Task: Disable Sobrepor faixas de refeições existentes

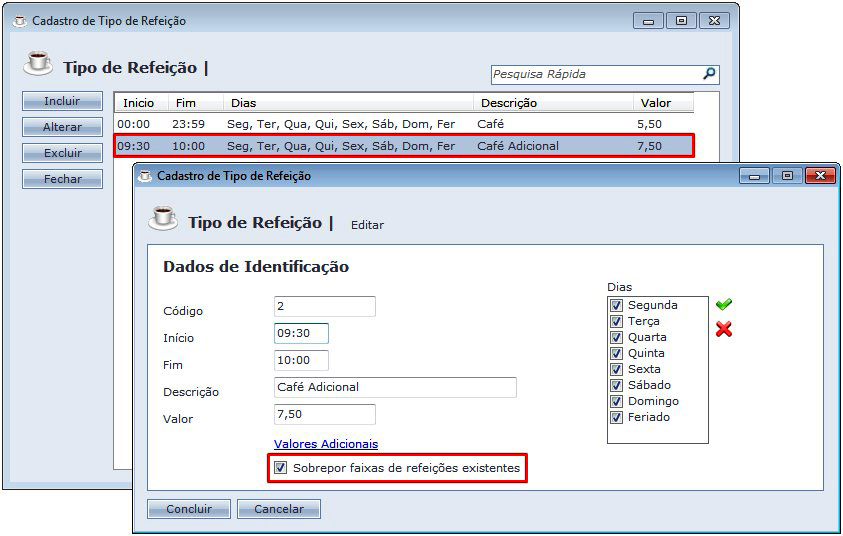Action: [x=281, y=467]
